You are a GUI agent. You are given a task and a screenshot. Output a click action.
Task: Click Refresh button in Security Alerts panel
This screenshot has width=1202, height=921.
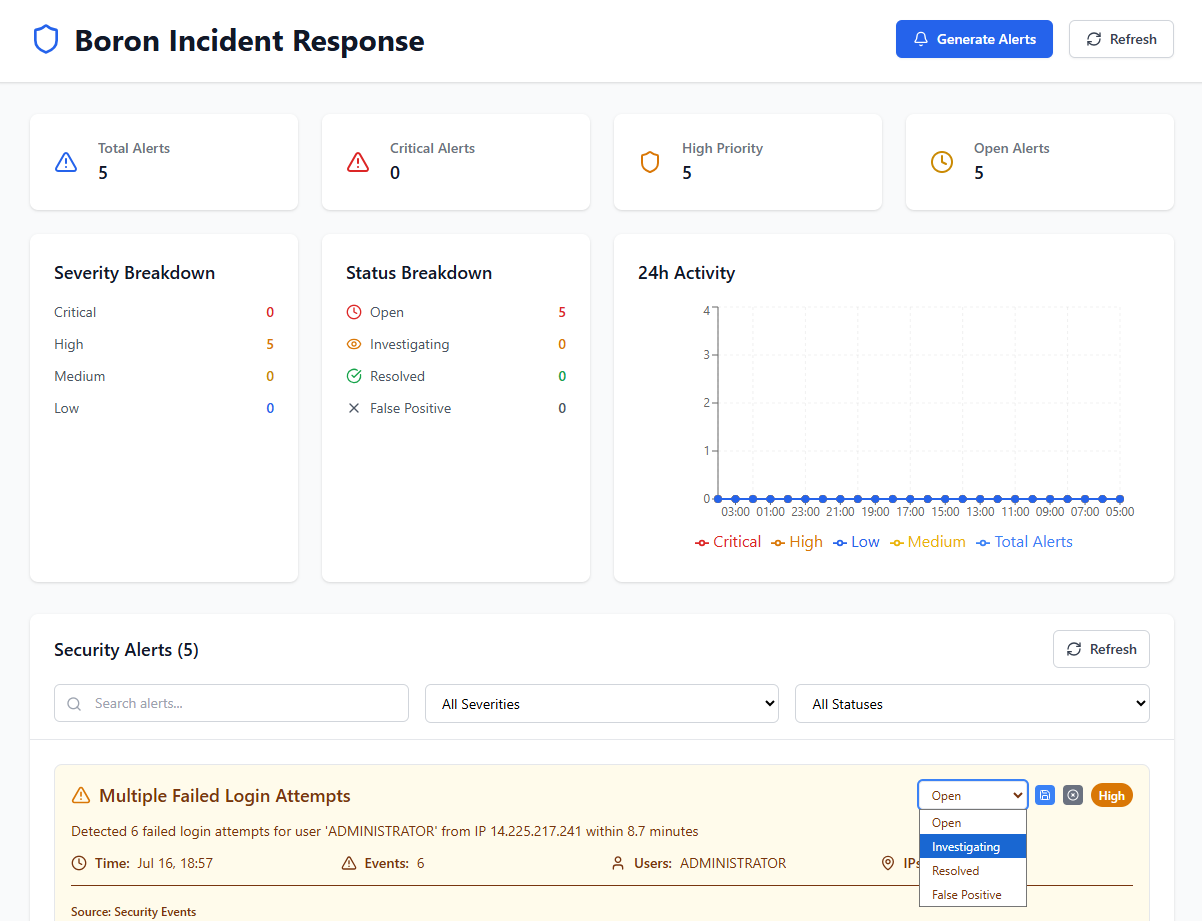tap(1101, 649)
